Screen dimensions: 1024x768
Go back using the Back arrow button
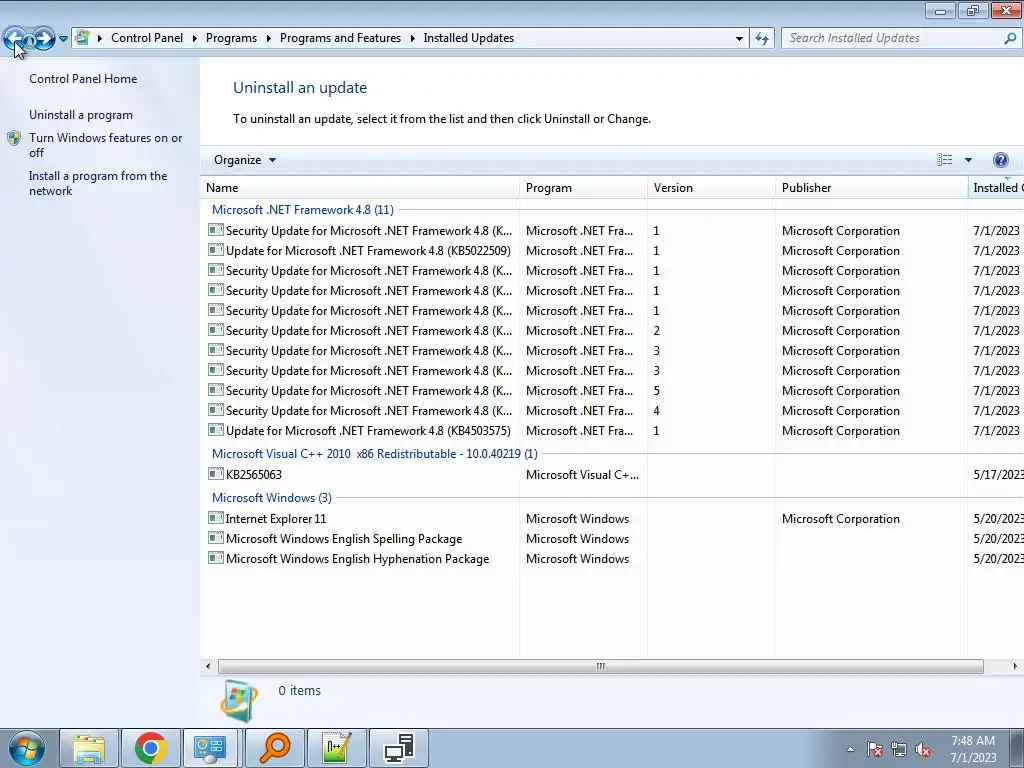(x=16, y=39)
